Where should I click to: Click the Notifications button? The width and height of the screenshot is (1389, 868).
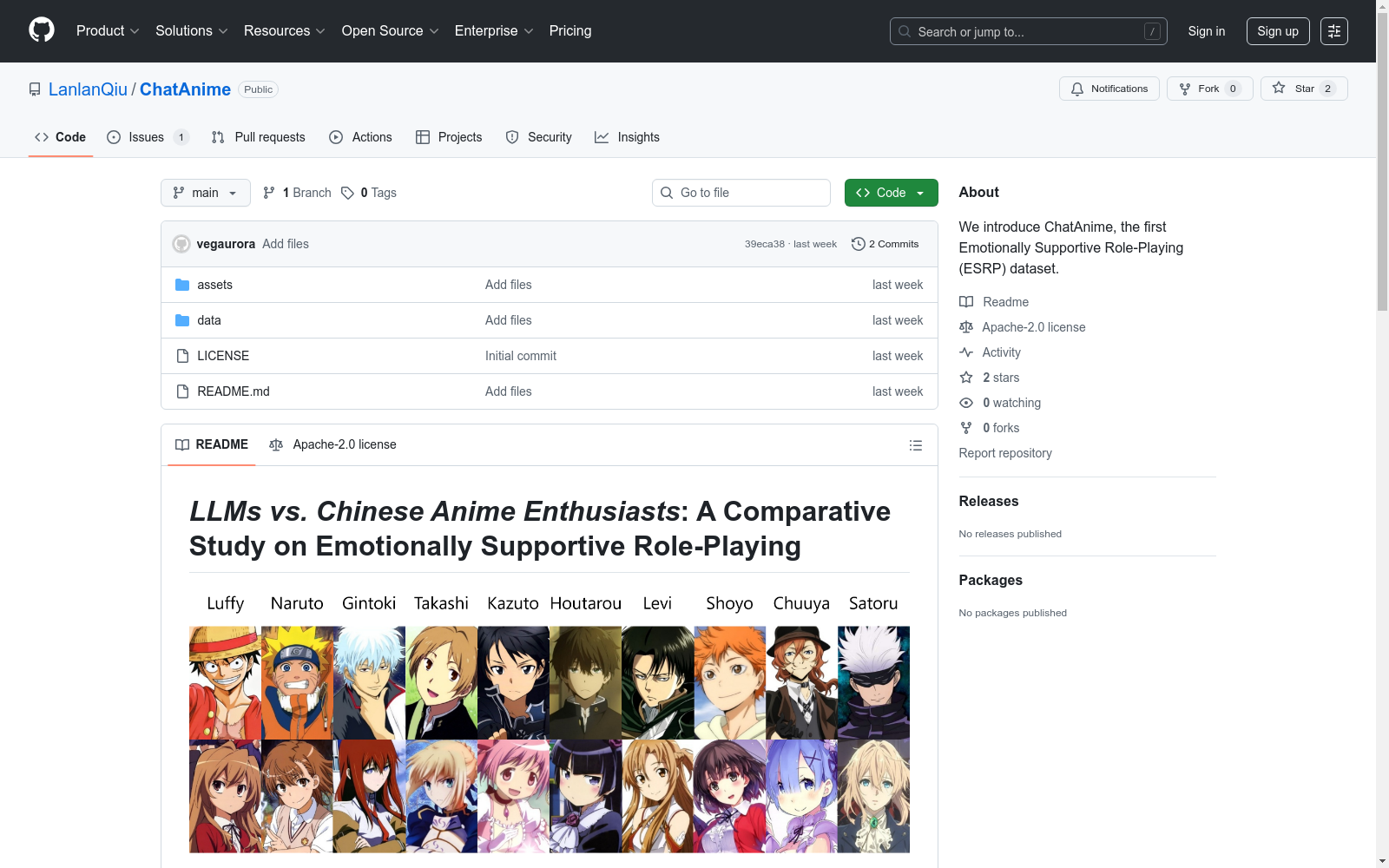pyautogui.click(x=1109, y=89)
